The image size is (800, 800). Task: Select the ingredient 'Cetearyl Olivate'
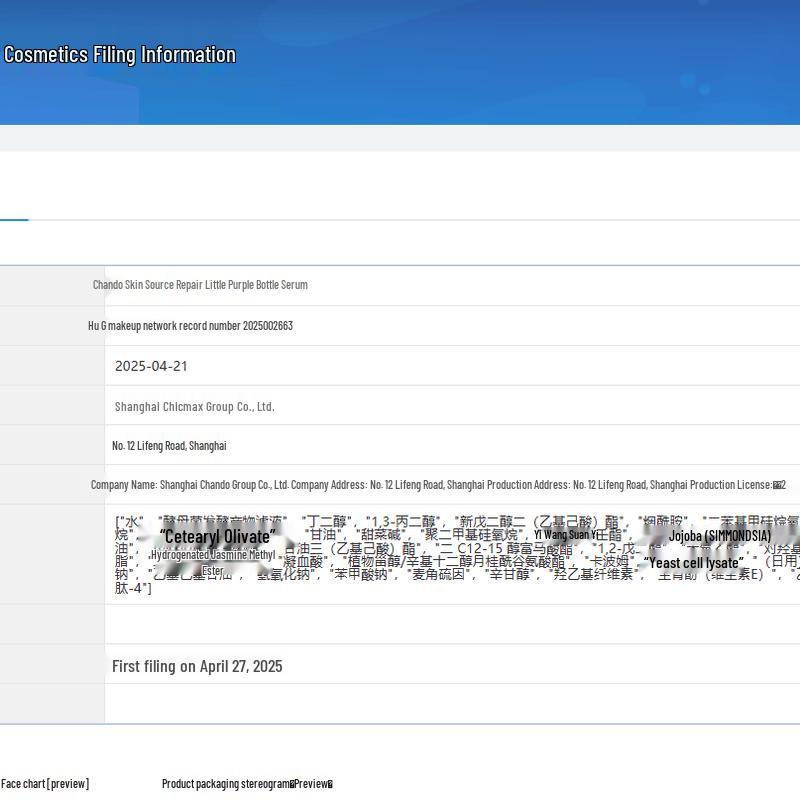(x=217, y=537)
